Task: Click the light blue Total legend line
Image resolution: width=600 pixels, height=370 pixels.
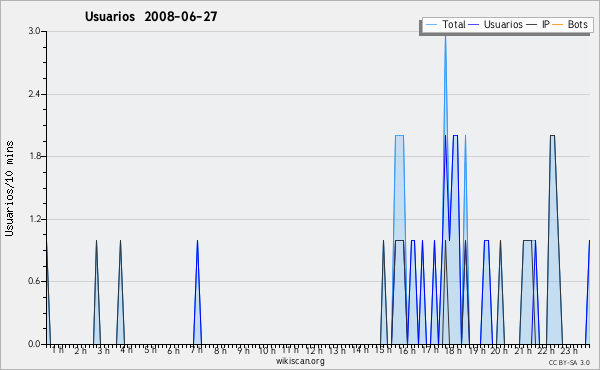Action: [431, 24]
